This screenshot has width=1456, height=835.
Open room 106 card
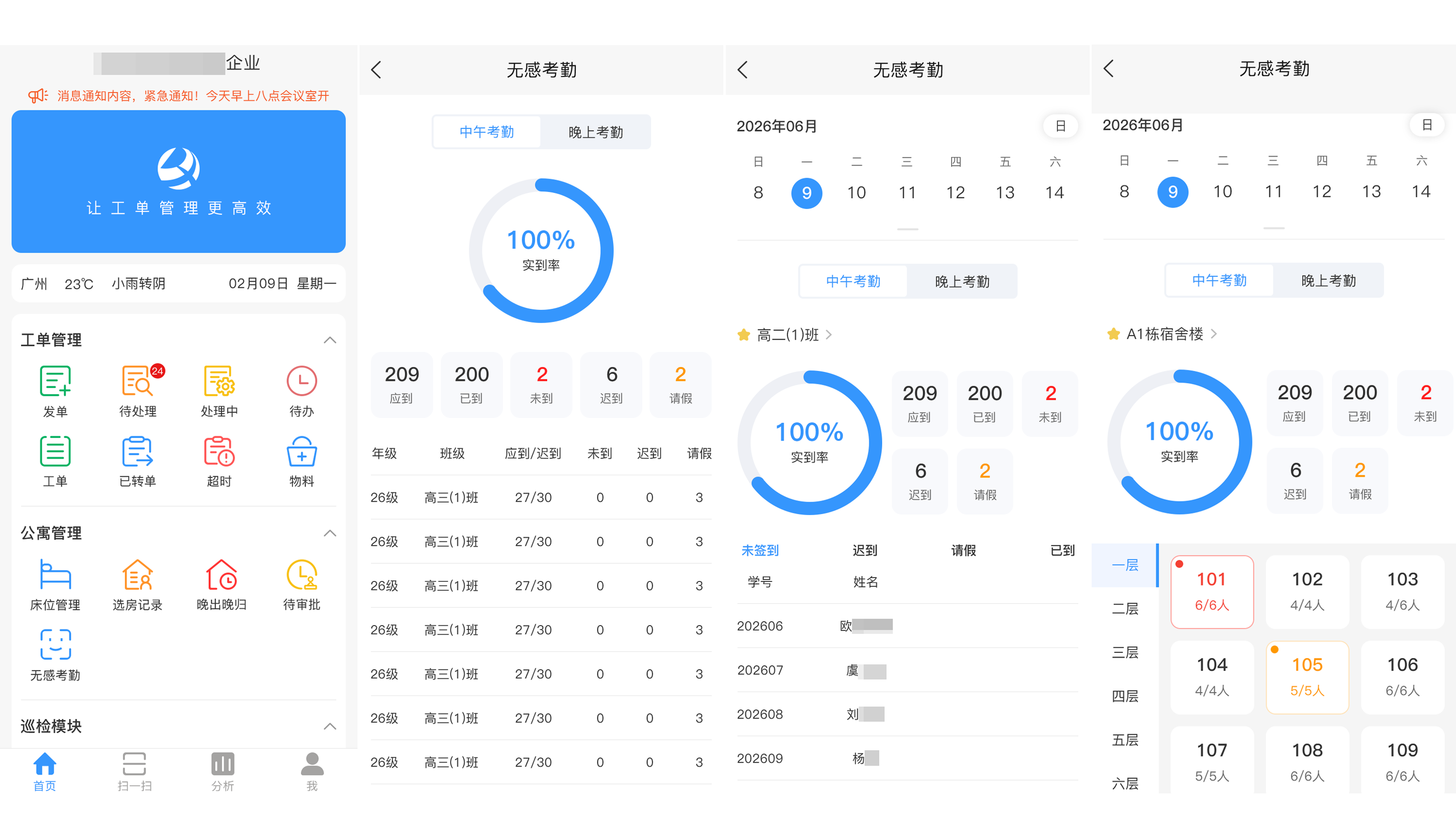point(1402,677)
